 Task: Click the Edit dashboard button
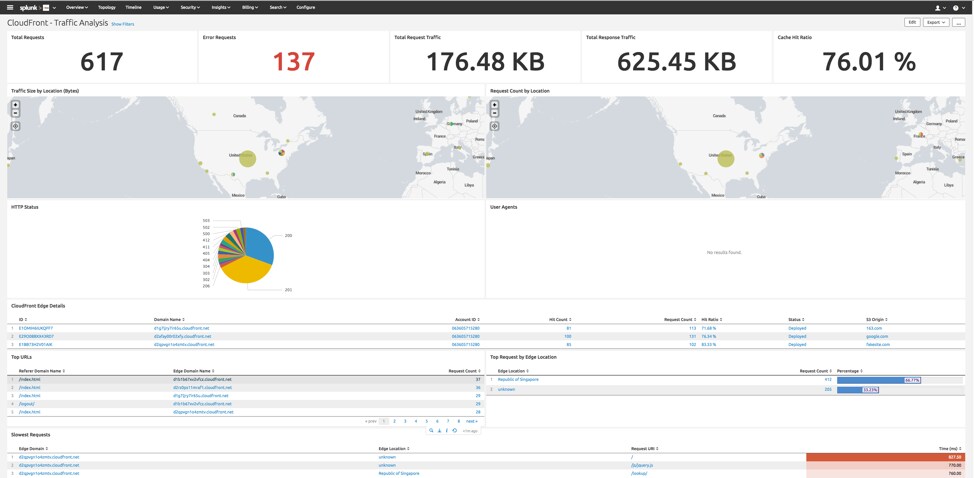(912, 22)
